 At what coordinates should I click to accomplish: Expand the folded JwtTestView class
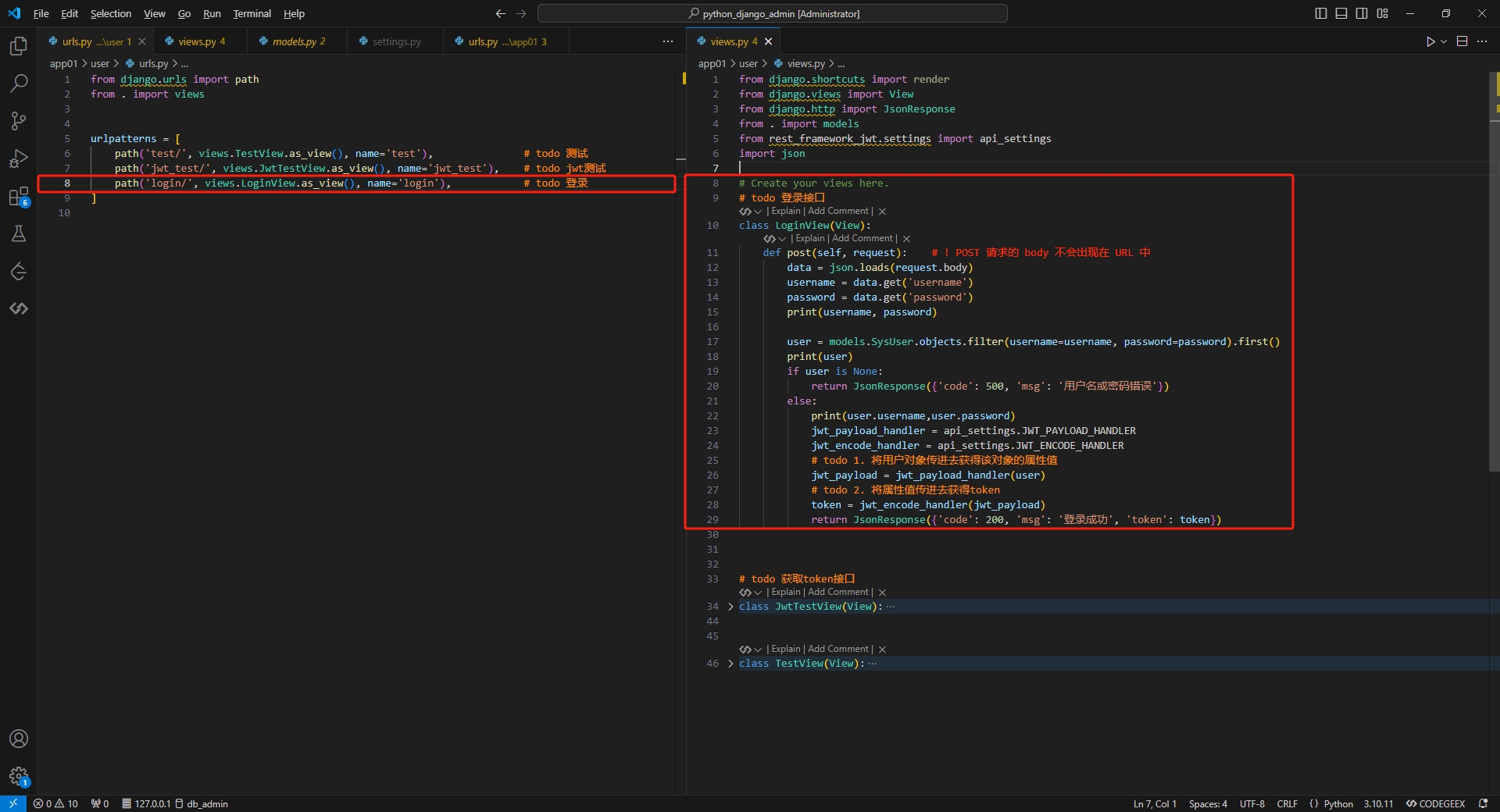pos(730,607)
